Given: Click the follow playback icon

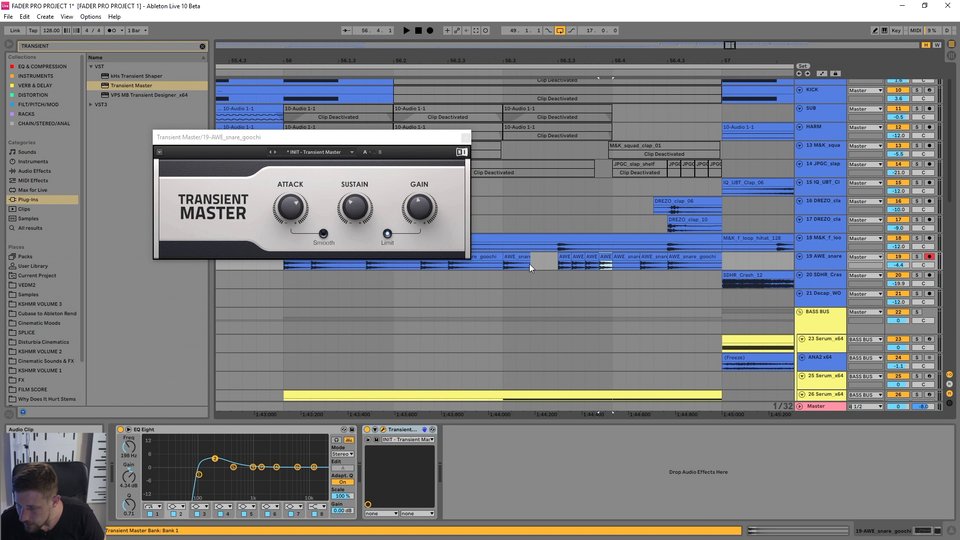Looking at the screenshot, I should click(x=347, y=30).
